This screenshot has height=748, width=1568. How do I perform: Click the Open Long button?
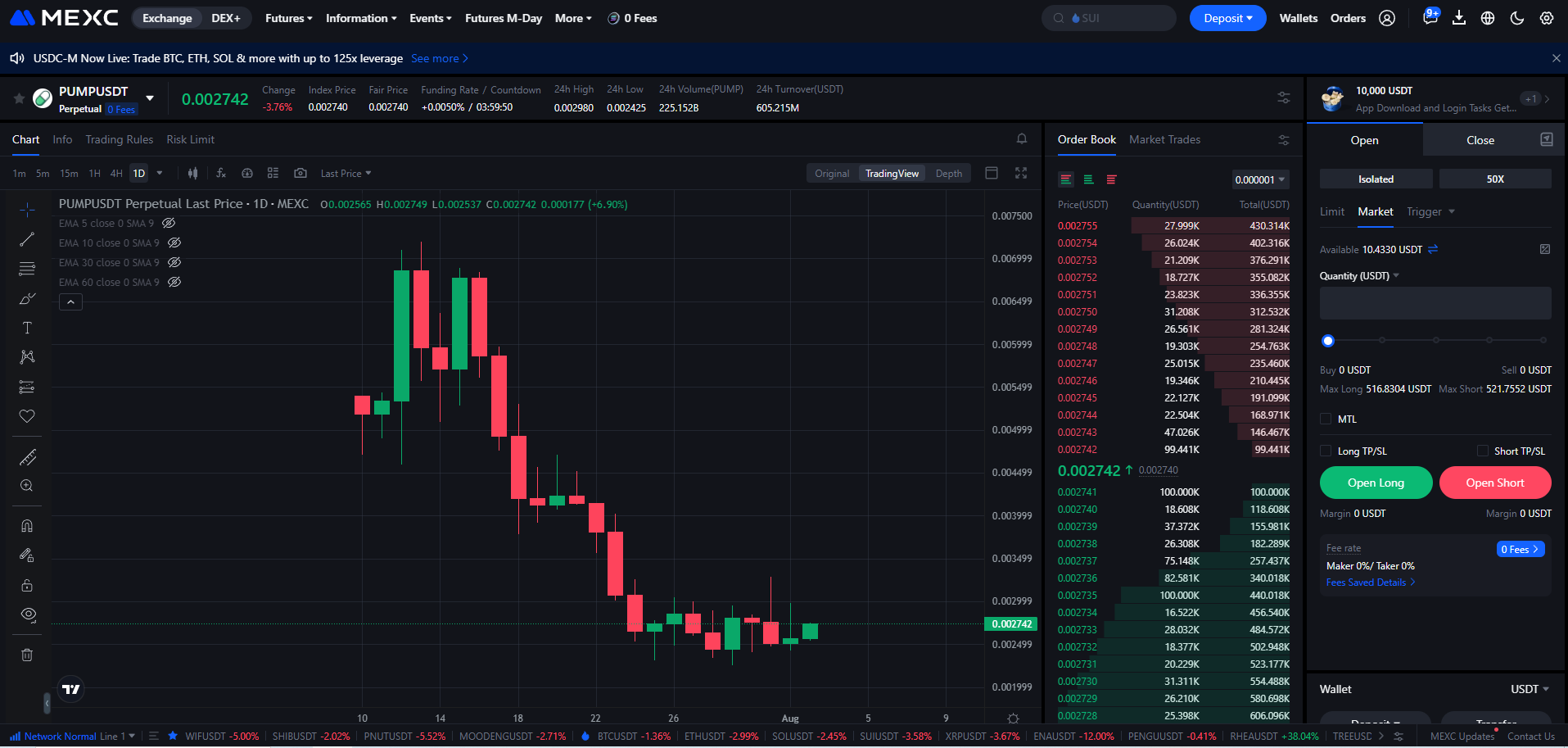pos(1375,483)
